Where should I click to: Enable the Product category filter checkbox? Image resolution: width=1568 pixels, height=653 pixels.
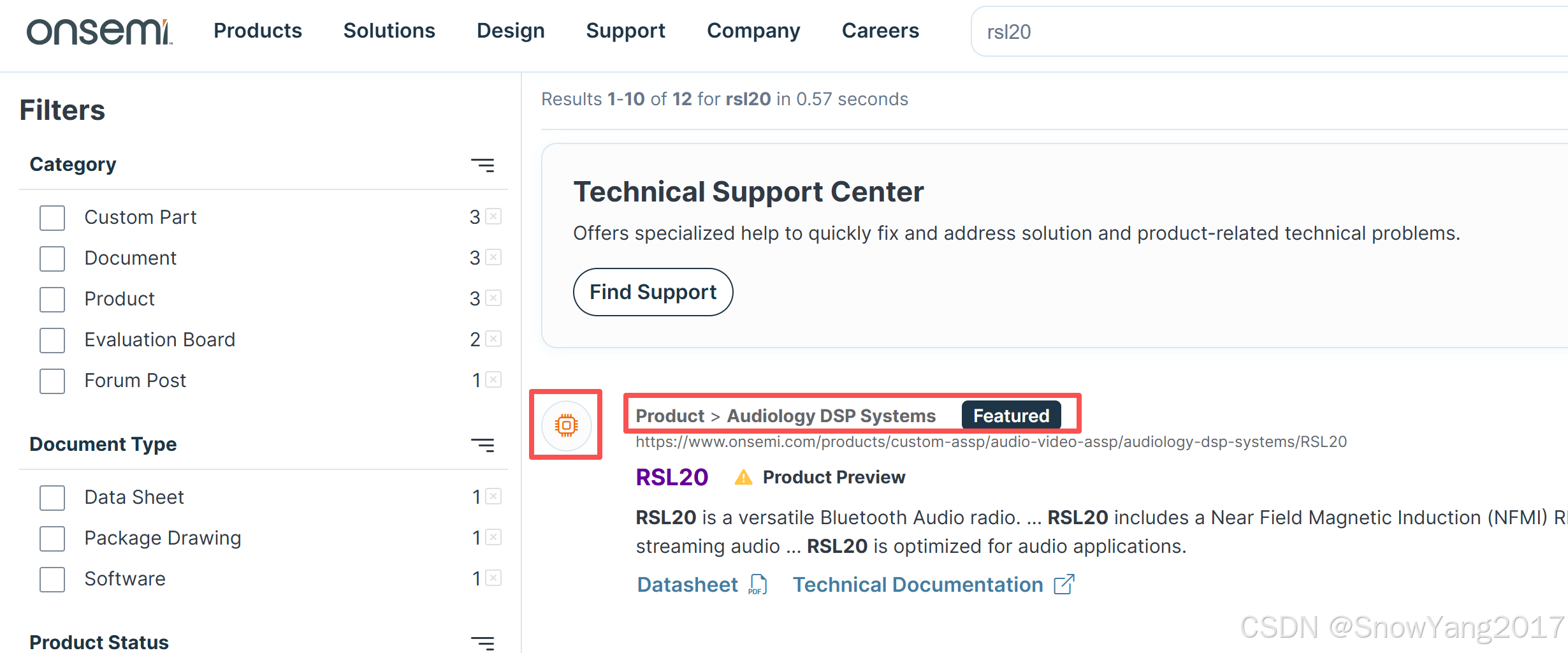52,299
